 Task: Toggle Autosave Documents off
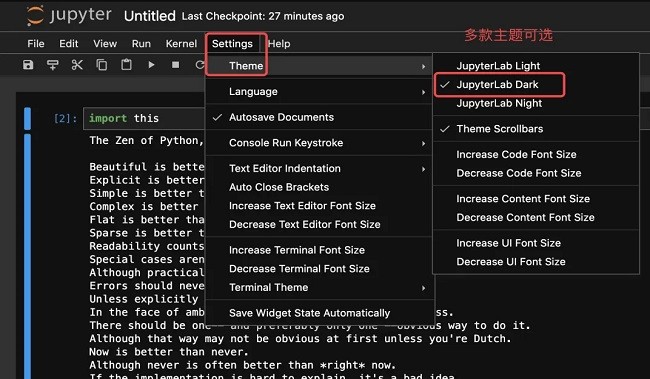coord(319,117)
